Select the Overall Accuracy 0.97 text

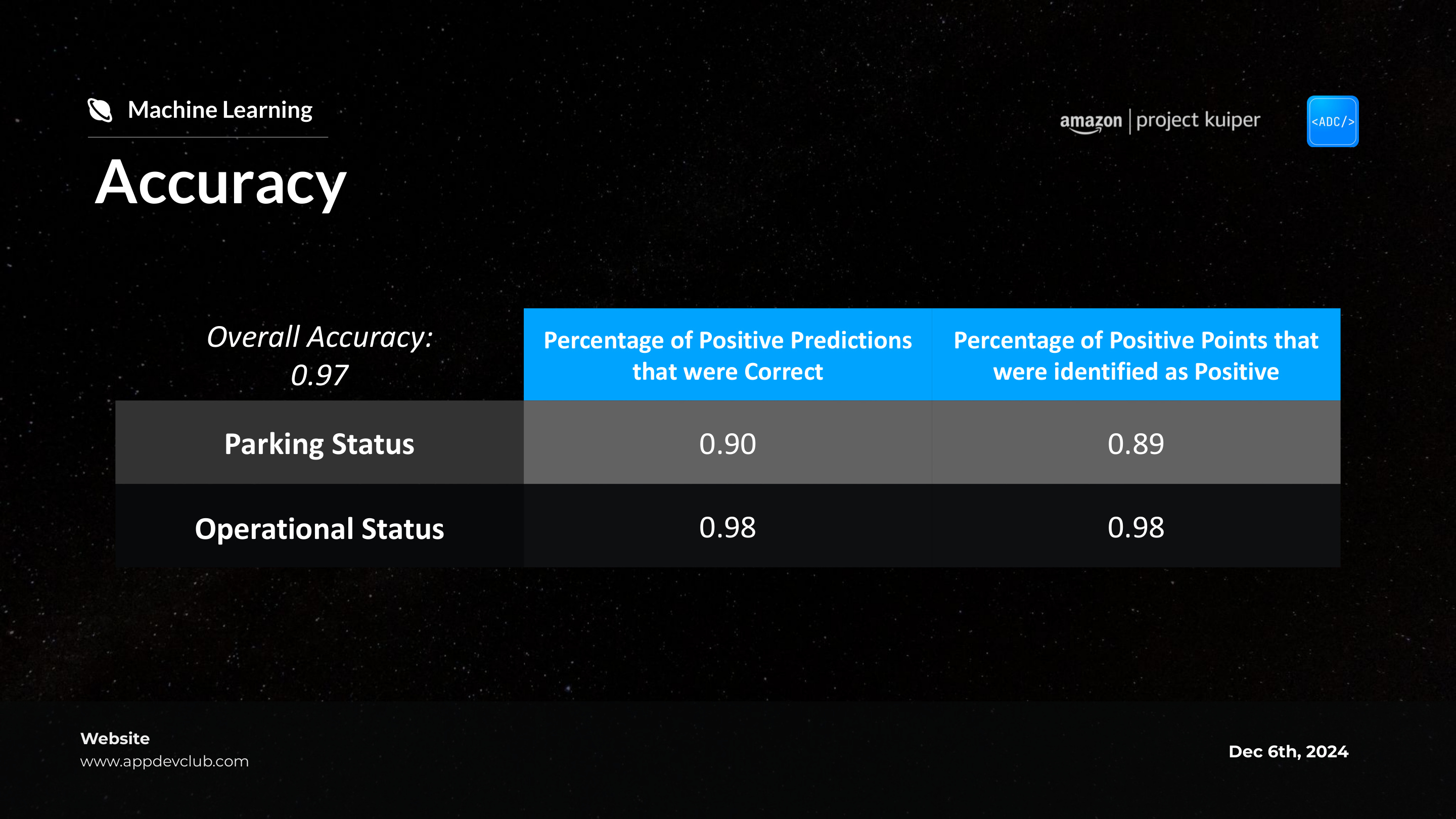point(320,355)
